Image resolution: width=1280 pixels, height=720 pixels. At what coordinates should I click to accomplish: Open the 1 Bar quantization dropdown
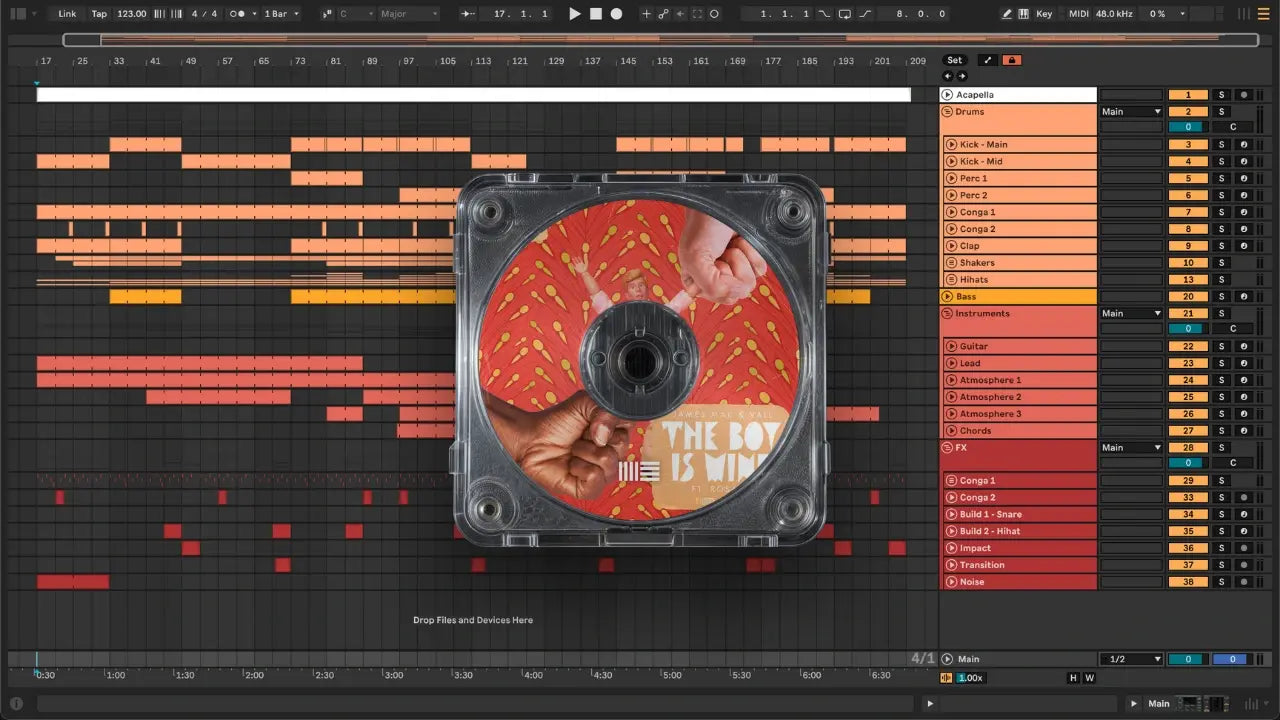coord(282,14)
